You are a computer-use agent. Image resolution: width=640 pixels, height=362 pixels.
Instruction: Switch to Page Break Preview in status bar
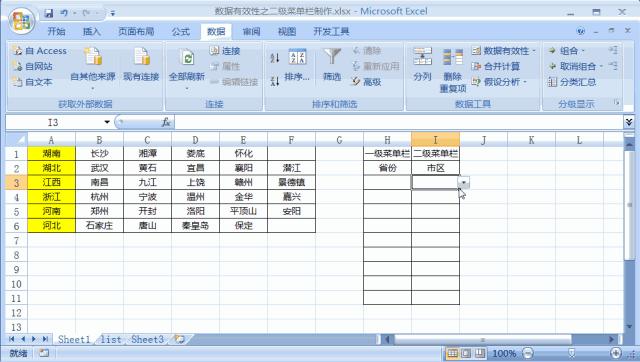[x=480, y=353]
